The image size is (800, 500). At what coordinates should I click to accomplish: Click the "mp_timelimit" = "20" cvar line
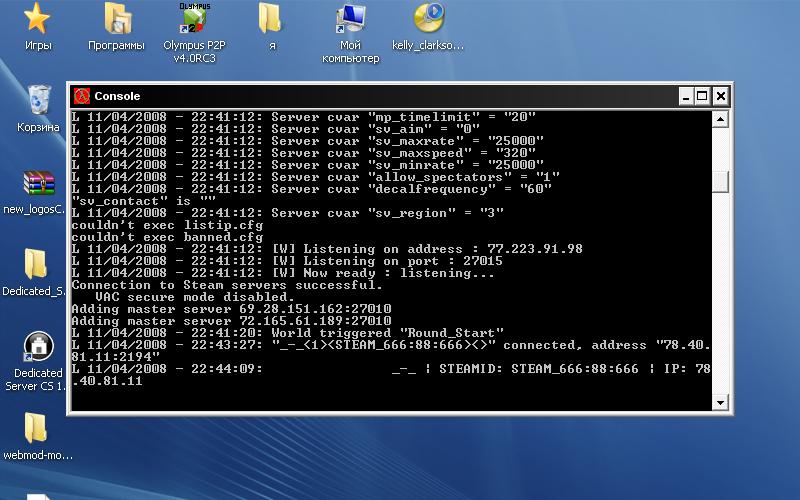[304, 117]
